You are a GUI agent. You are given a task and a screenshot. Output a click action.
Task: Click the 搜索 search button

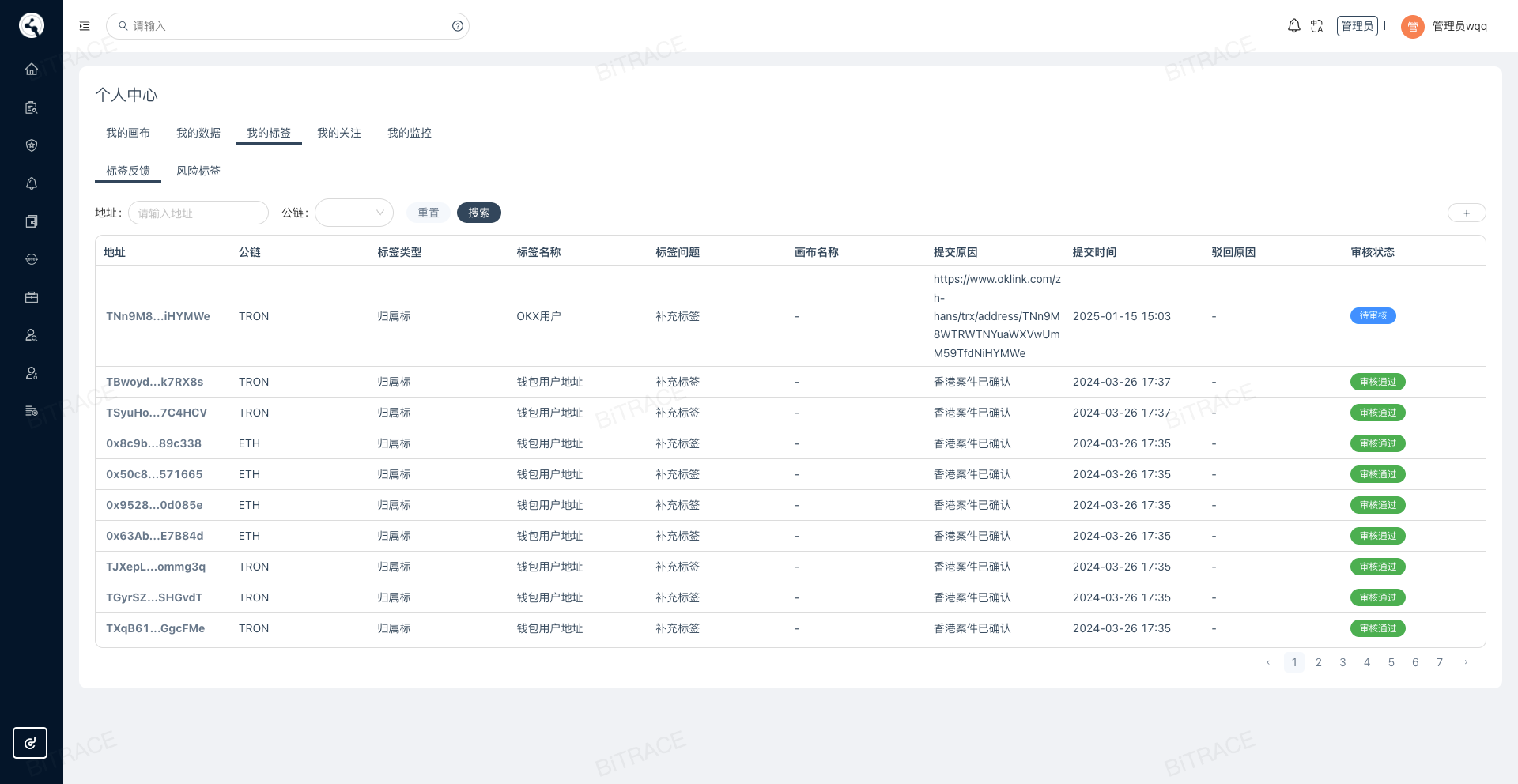pyautogui.click(x=479, y=213)
